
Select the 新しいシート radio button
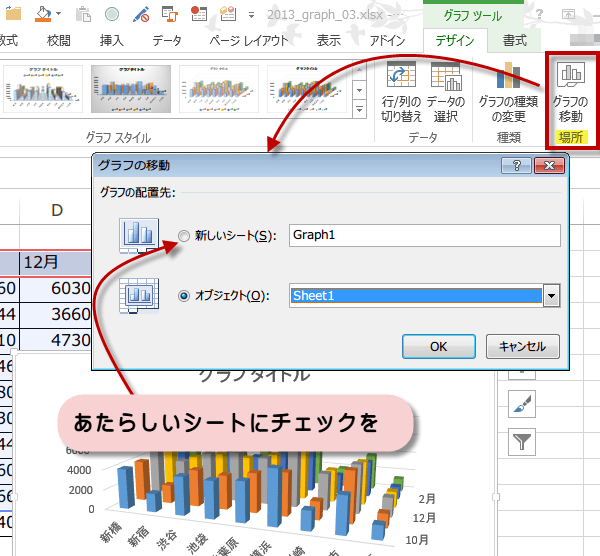tap(184, 236)
